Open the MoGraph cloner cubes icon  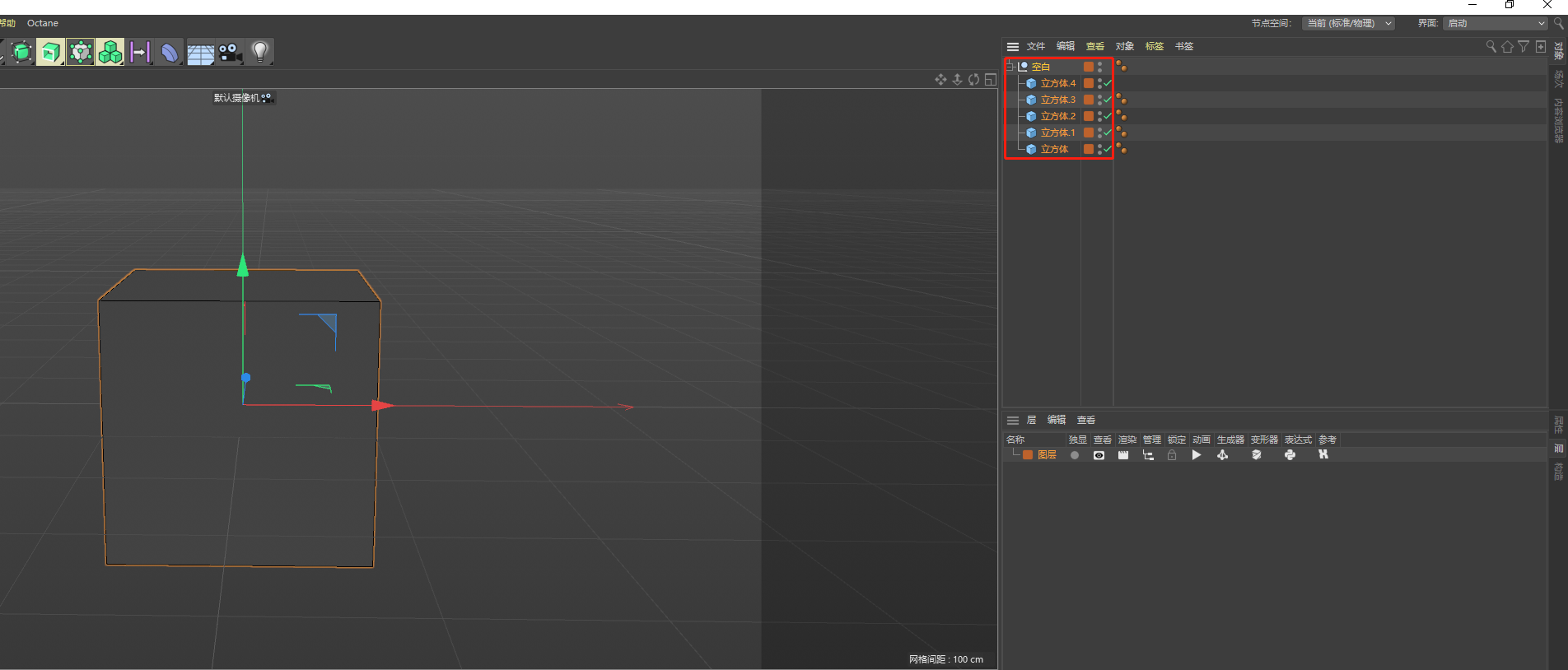[x=110, y=52]
